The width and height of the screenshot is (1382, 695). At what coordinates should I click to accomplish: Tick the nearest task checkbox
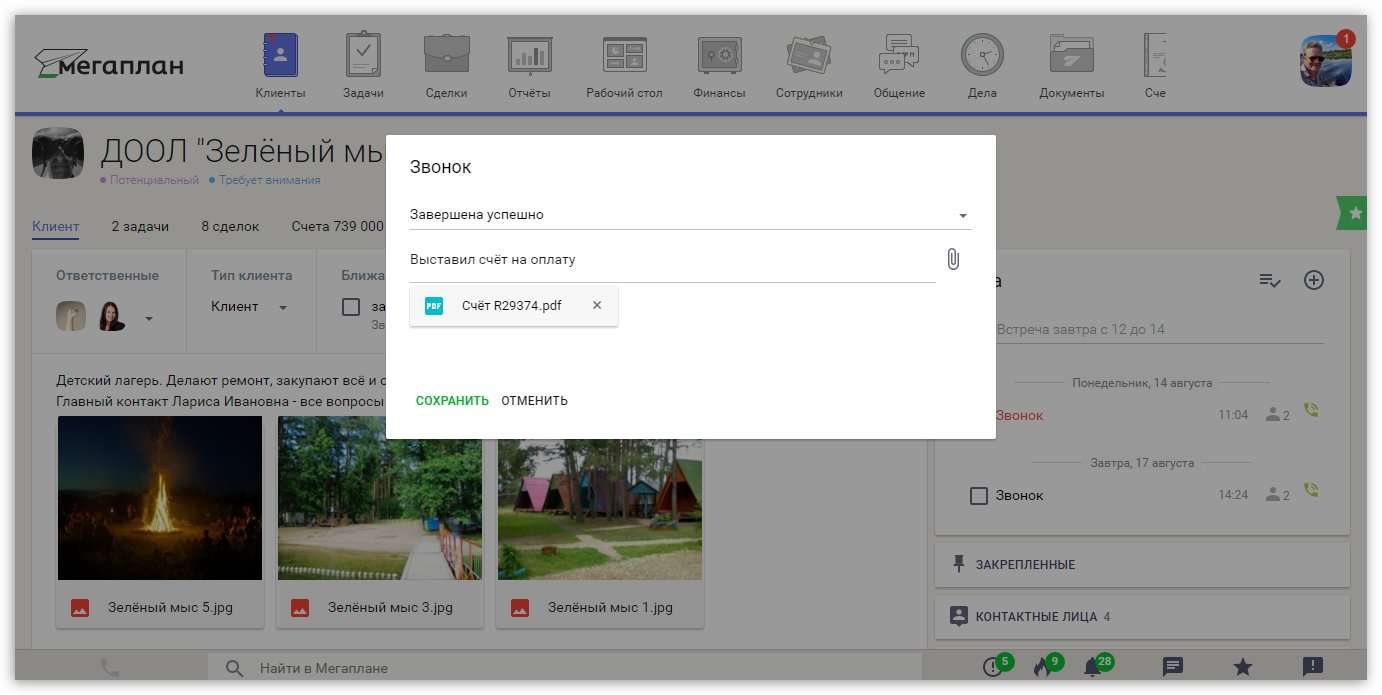tap(351, 307)
